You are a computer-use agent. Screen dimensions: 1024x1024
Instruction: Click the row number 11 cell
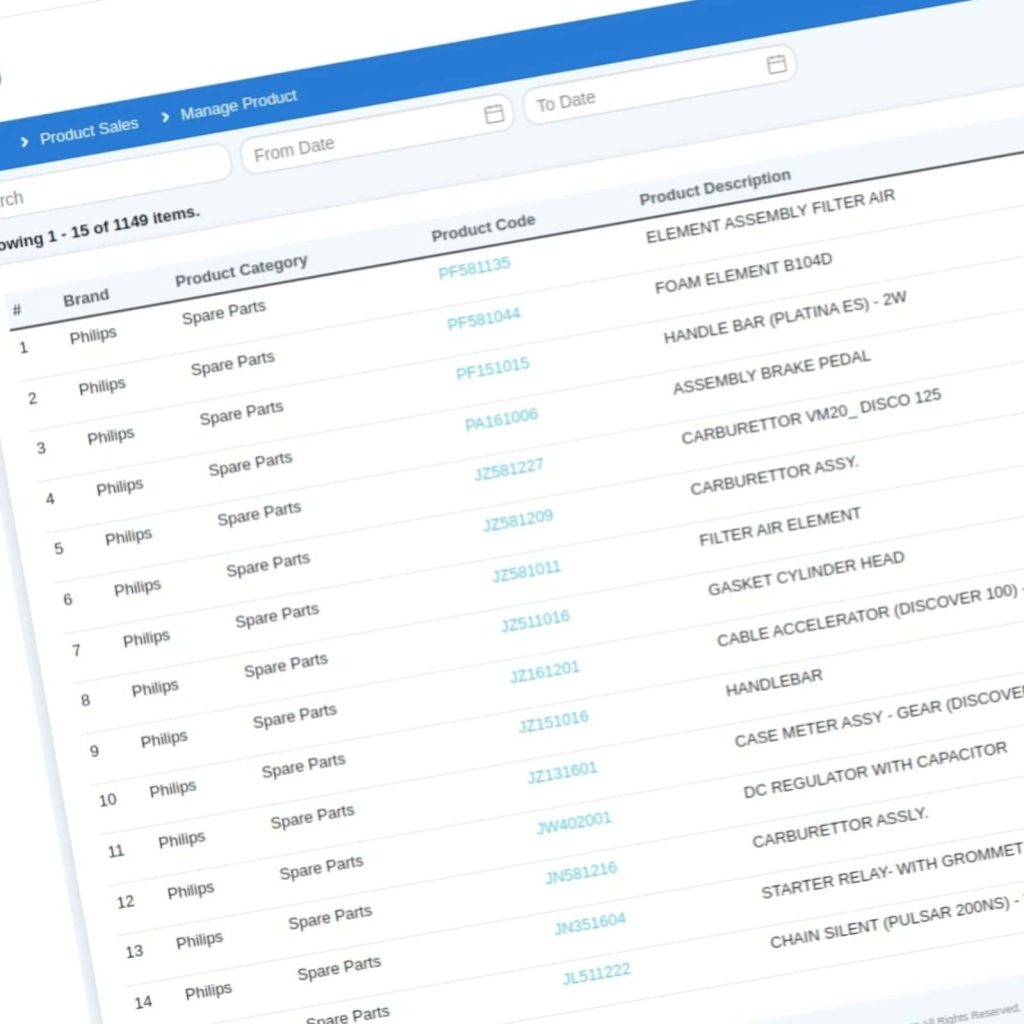[115, 851]
